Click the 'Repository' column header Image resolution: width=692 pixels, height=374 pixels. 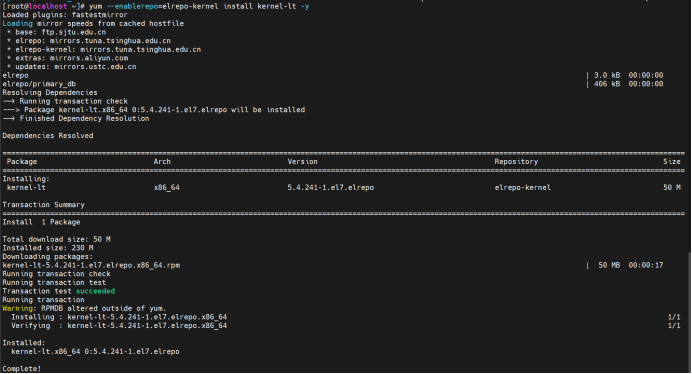click(x=516, y=162)
